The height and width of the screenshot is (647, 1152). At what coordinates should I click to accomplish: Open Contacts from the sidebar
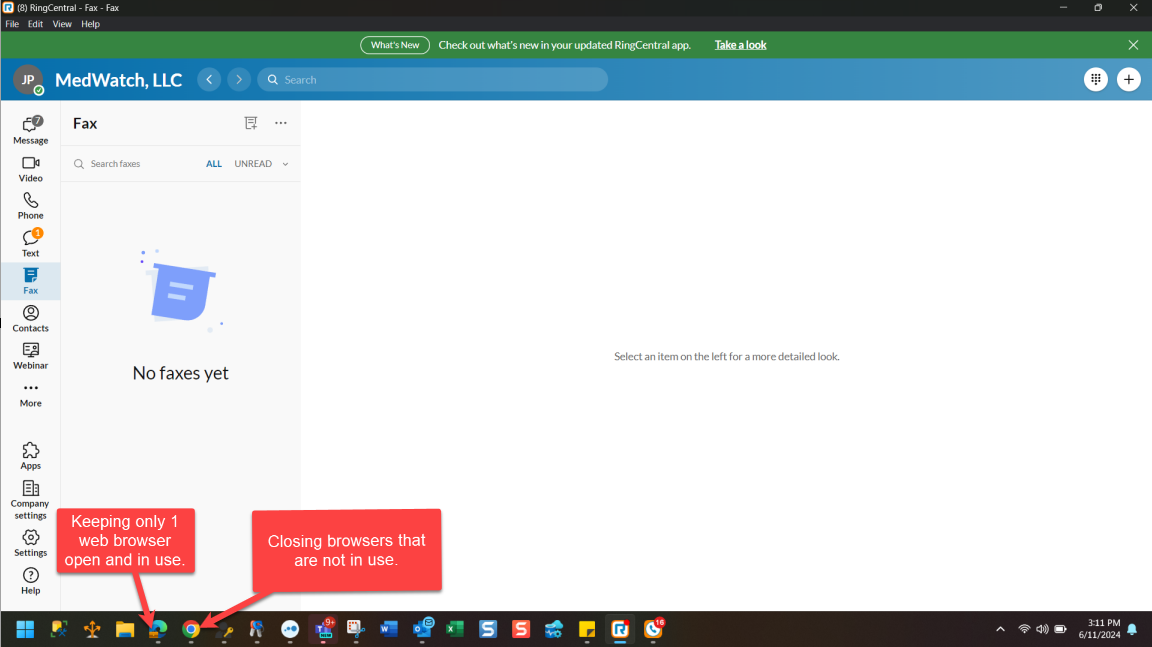(30, 318)
